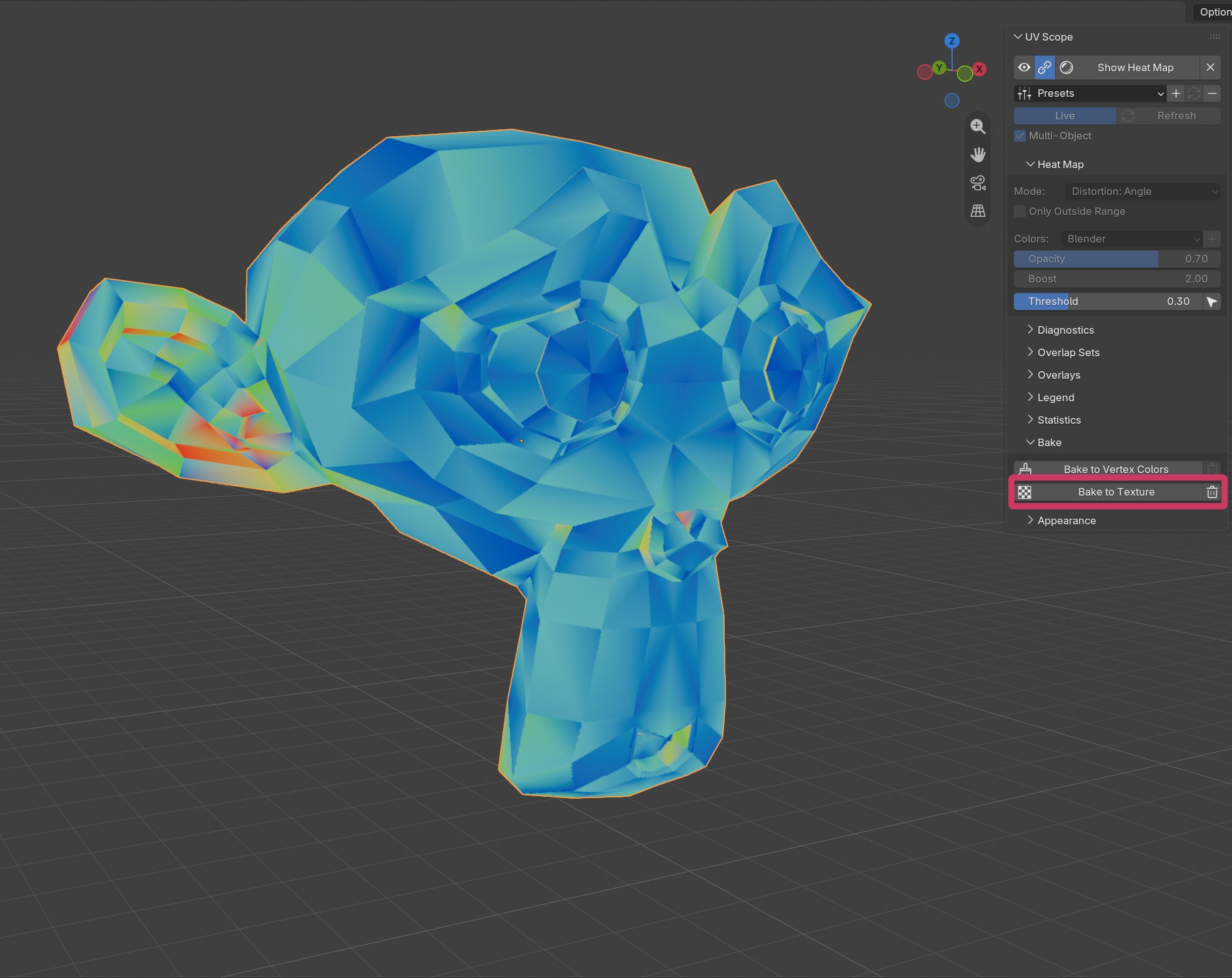Click the plus icon beside Colors dropdown
The height and width of the screenshot is (978, 1232).
(x=1212, y=239)
